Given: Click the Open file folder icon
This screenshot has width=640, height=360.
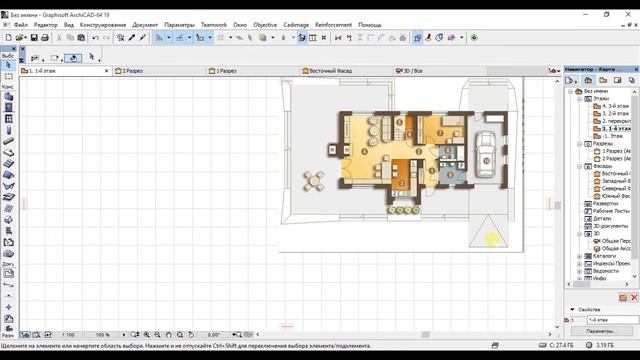Looking at the screenshot, I should click(x=19, y=38).
